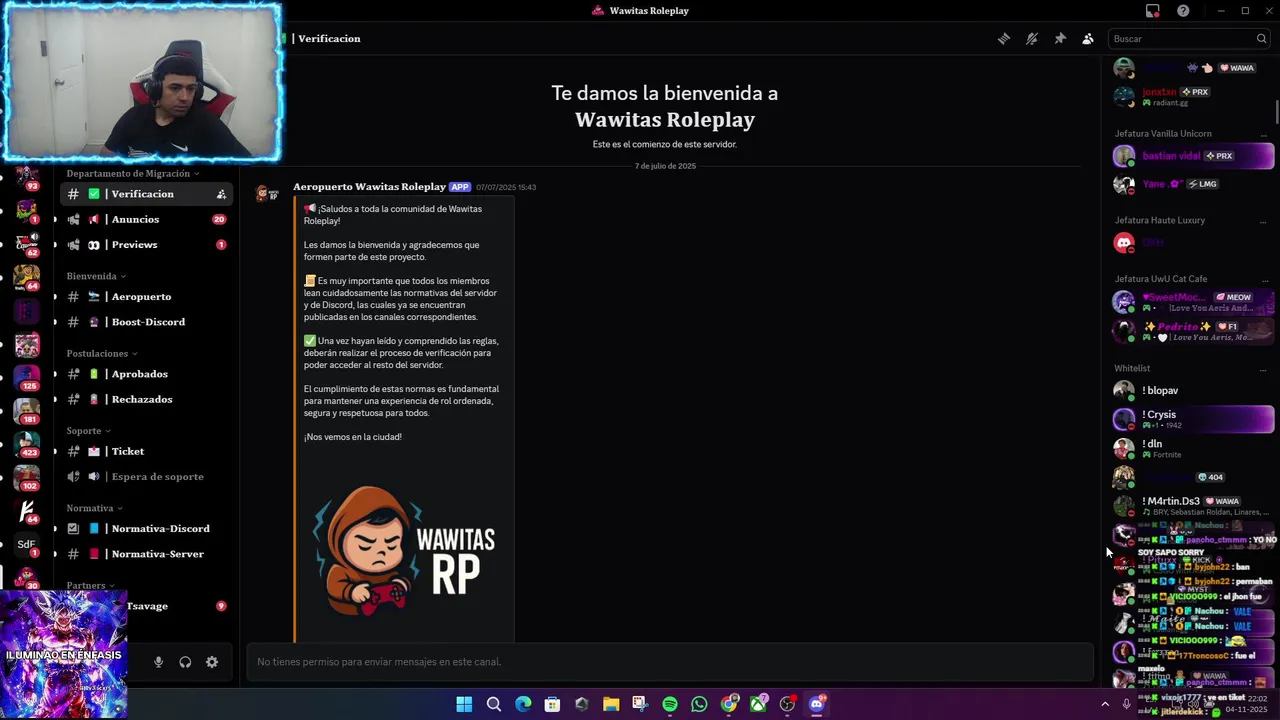Viewport: 1280px width, 720px height.
Task: Show hidden system tray icons chevron
Action: click(1105, 705)
